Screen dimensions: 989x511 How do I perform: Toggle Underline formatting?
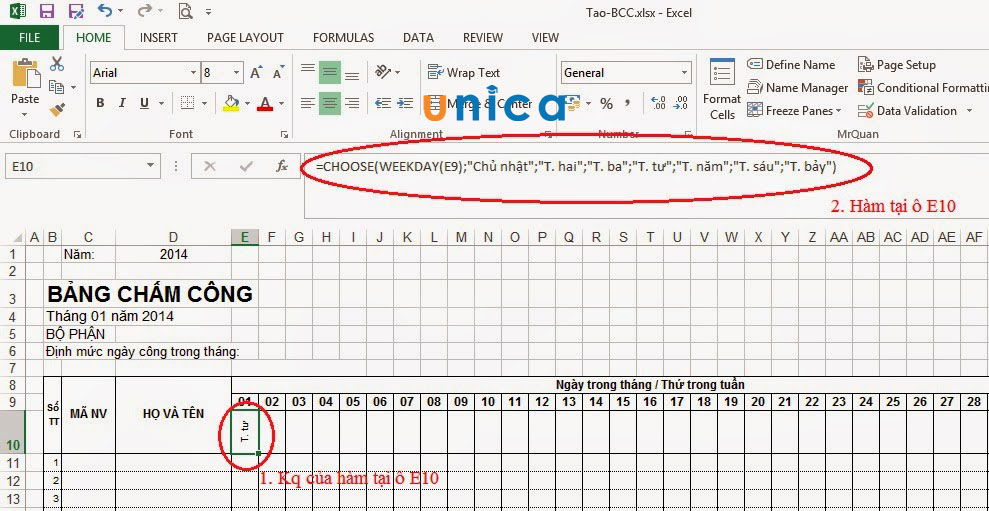point(144,103)
